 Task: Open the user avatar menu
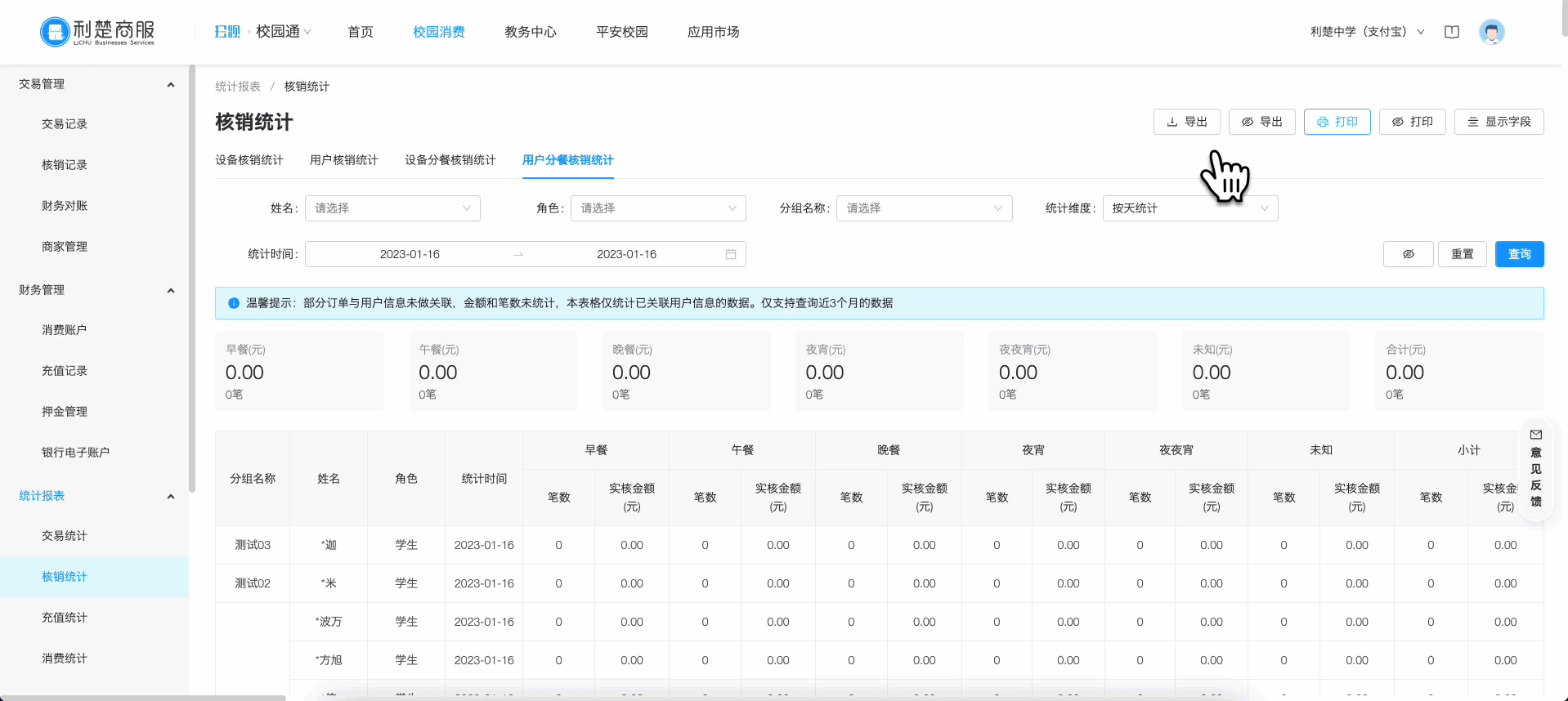(x=1491, y=32)
